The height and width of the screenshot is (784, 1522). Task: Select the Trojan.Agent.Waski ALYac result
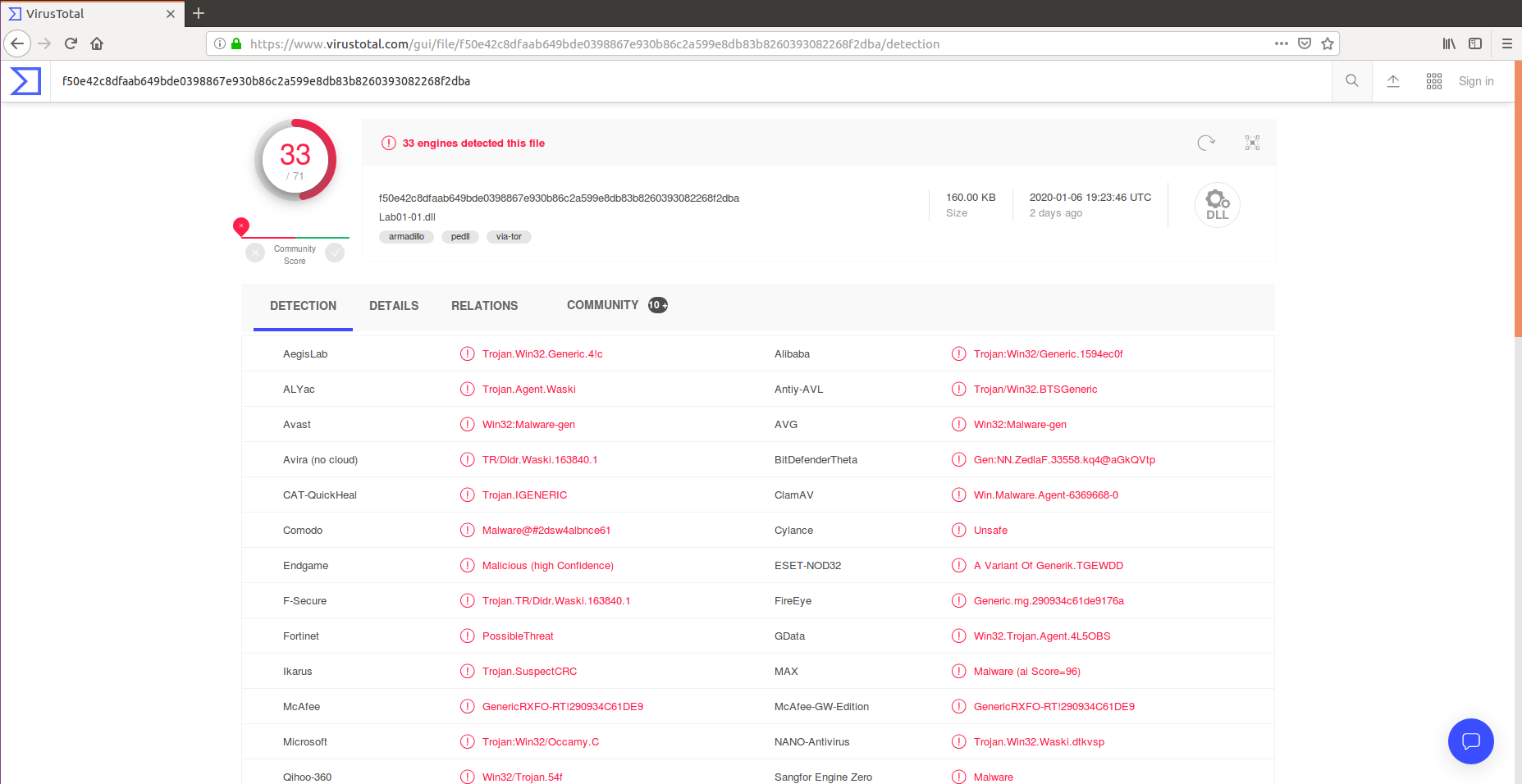[x=529, y=390]
